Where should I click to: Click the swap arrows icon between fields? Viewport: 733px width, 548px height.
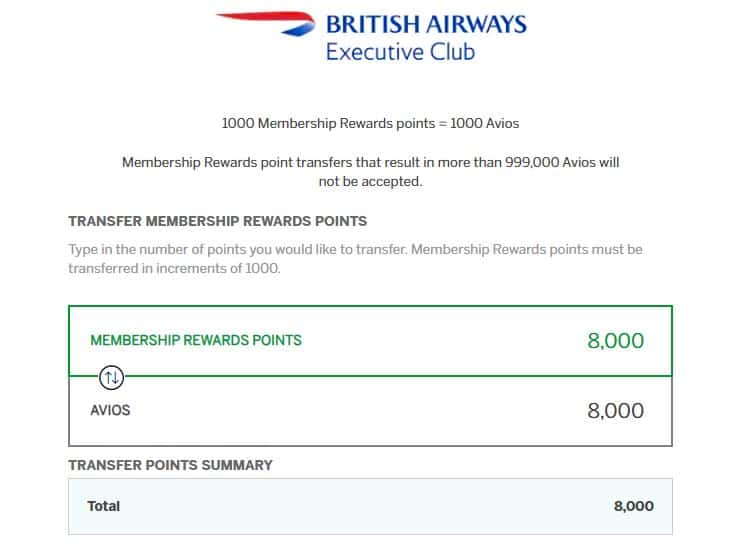[111, 377]
